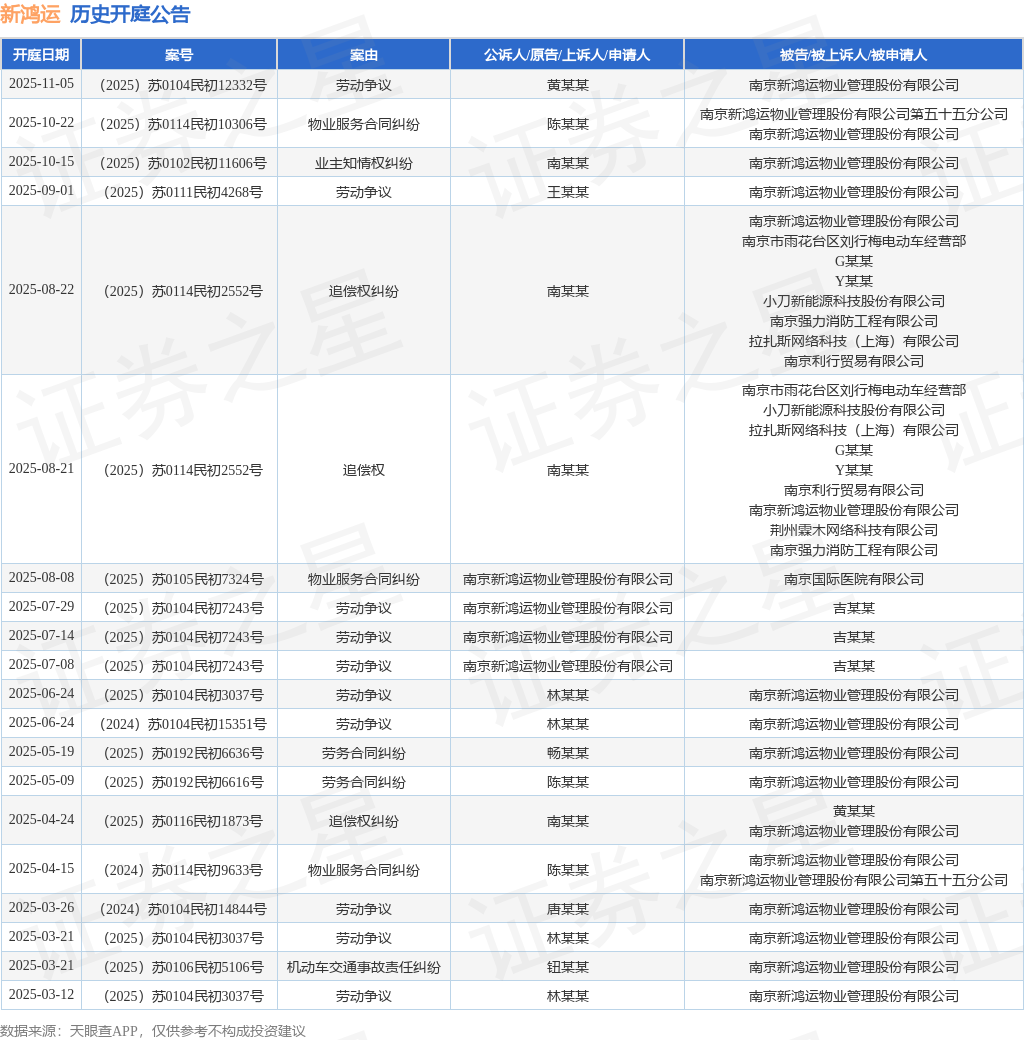The image size is (1024, 1040).
Task: Select date cell 2025-03-12
Action: [x=41, y=995]
